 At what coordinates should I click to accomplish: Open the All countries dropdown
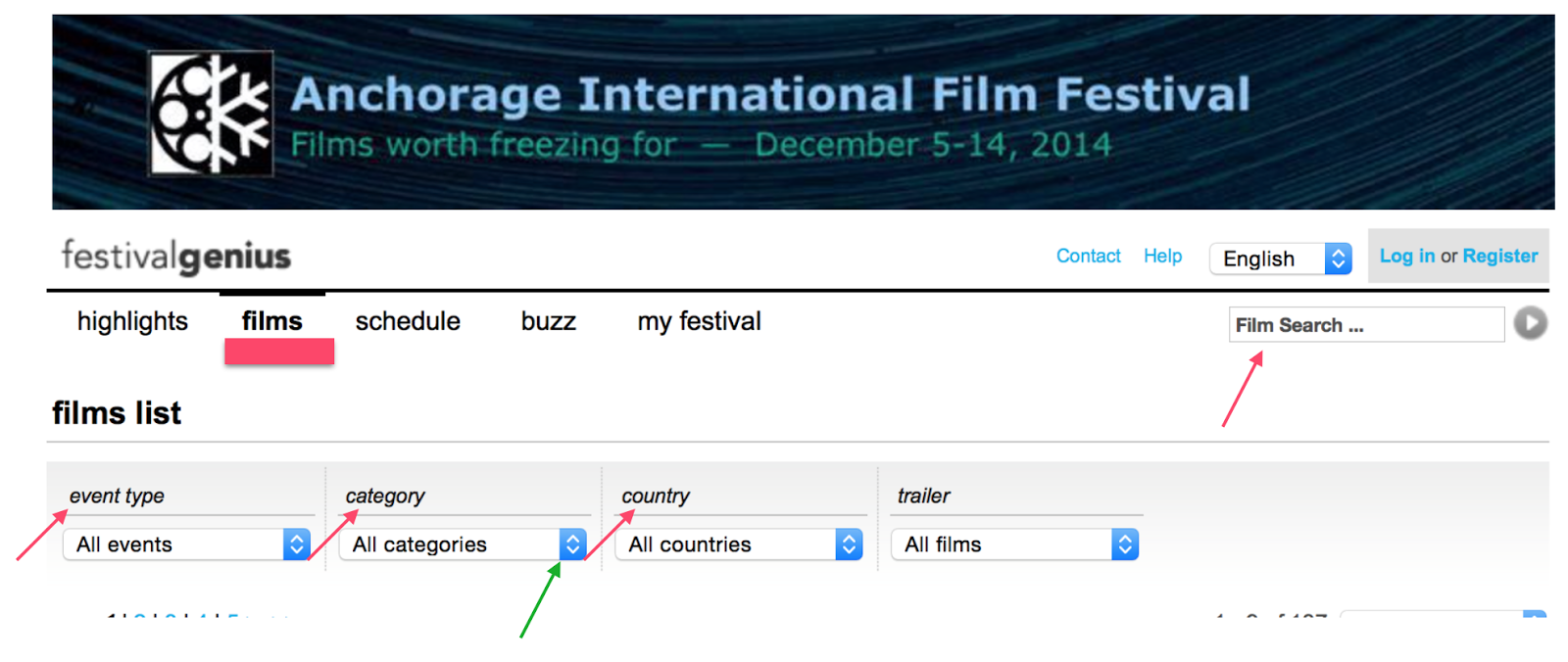pyautogui.click(x=739, y=544)
